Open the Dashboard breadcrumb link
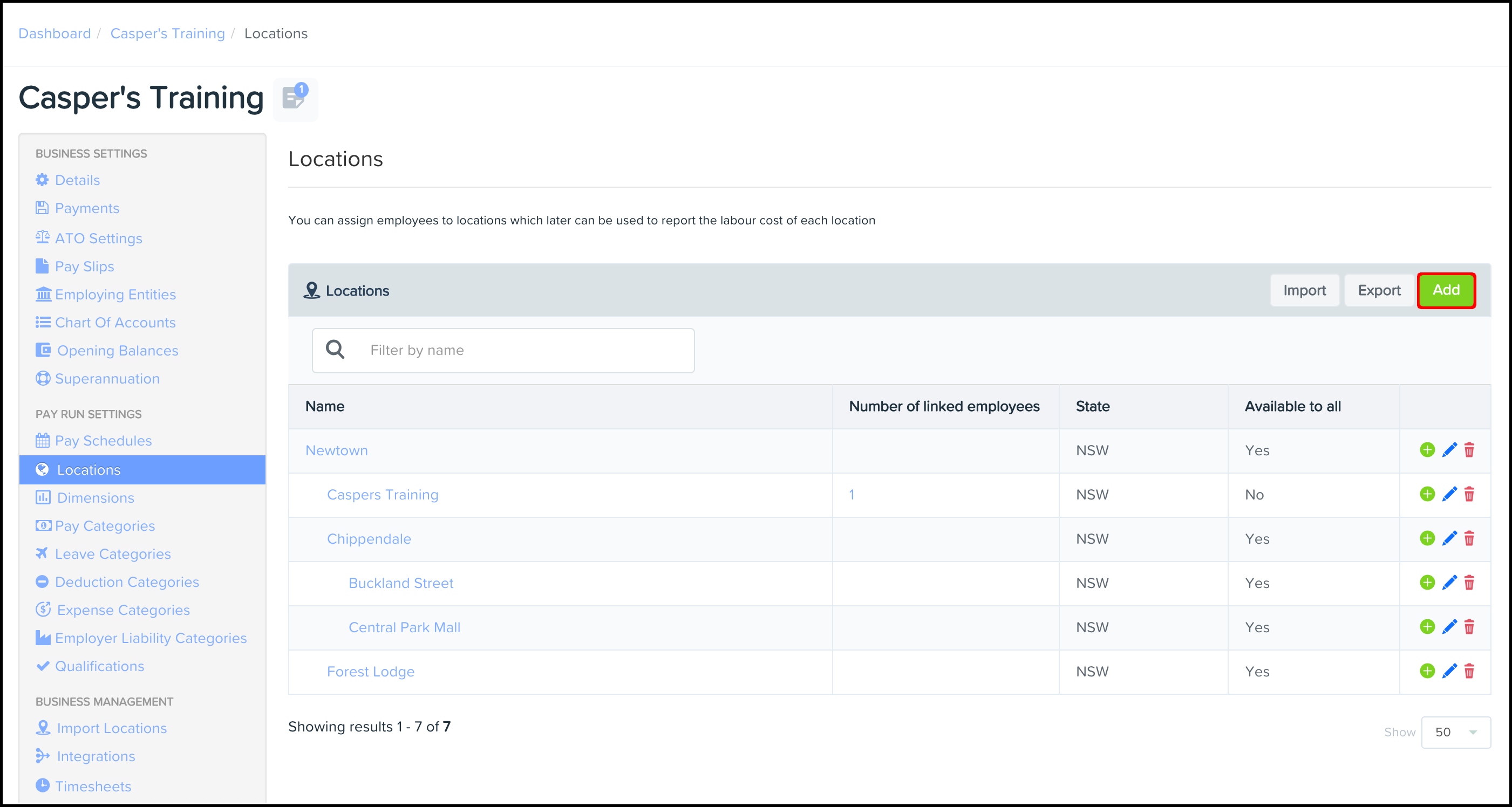 pos(55,33)
